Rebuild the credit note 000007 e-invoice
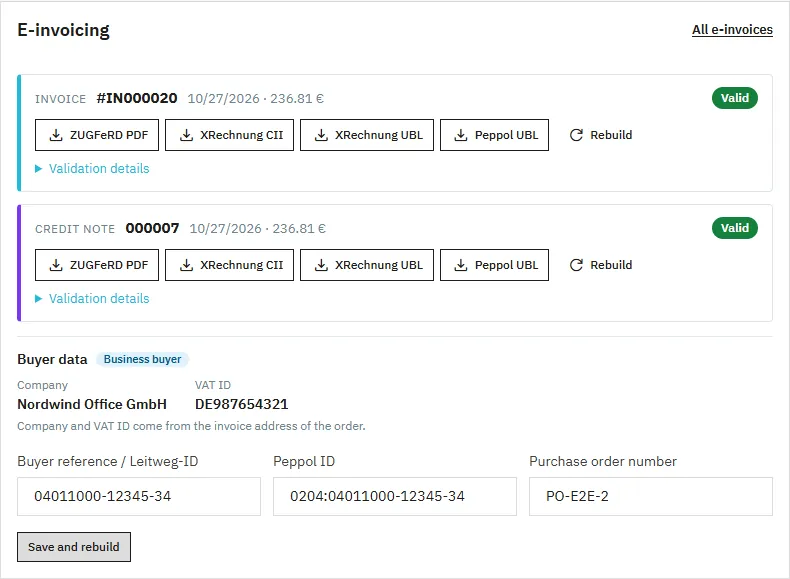This screenshot has height=579, width=790. coord(601,265)
